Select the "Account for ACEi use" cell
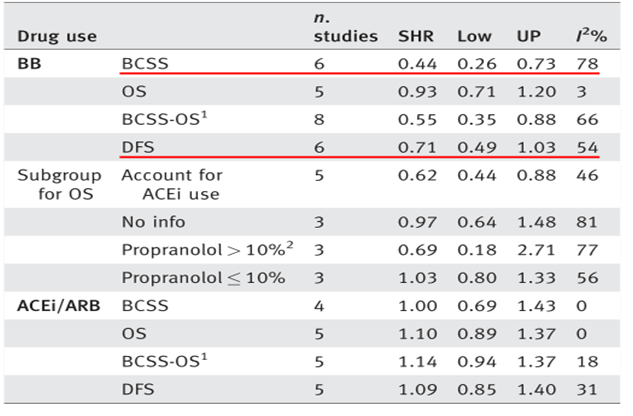633x416 pixels. click(170, 183)
